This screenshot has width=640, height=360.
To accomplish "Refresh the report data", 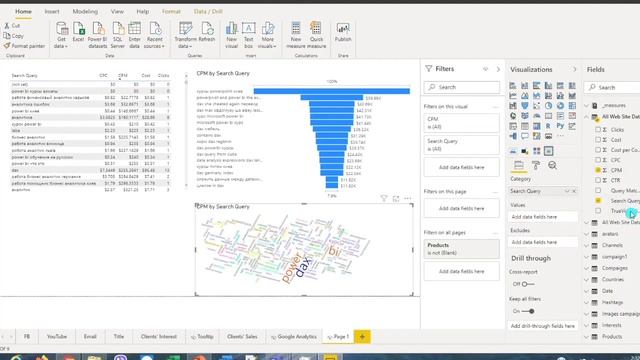I will (207, 33).
